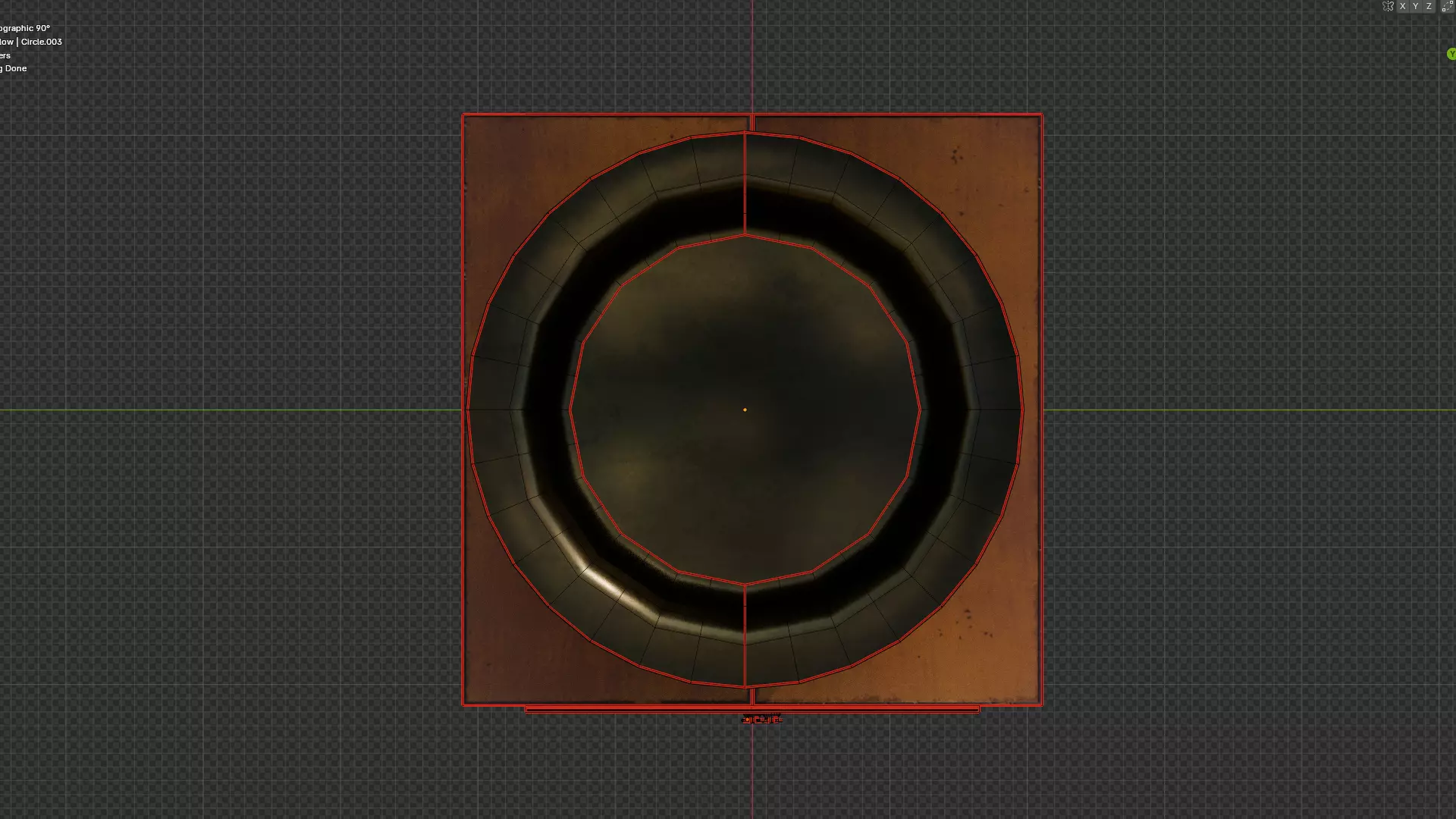Screen dimensions: 1456x819
Task: Click the Circle.003 object name text
Action: 42,42
